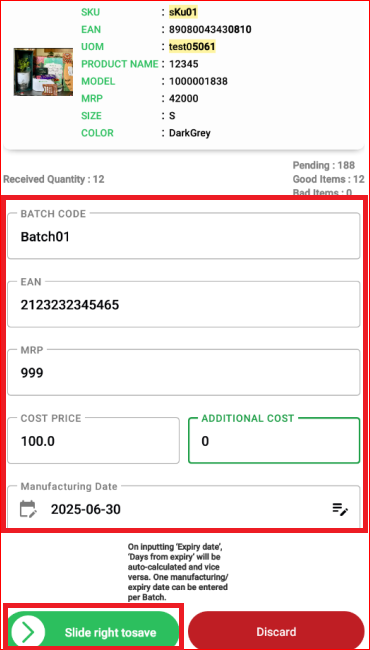
Task: Click the expiry date help note text
Action: 179,572
